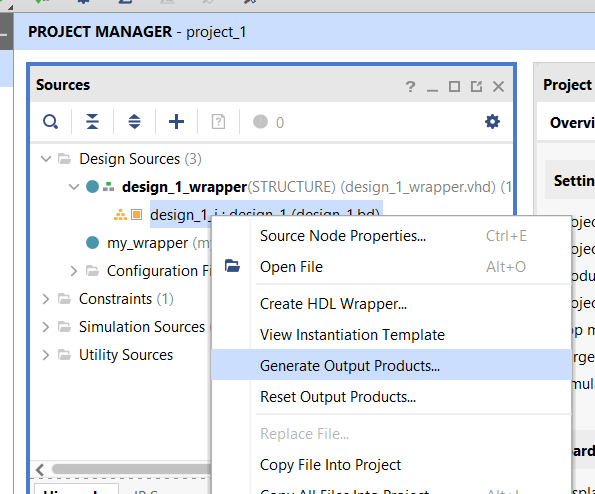Open Sources panel help question mark
Image resolution: width=595 pixels, height=494 pixels.
410,87
